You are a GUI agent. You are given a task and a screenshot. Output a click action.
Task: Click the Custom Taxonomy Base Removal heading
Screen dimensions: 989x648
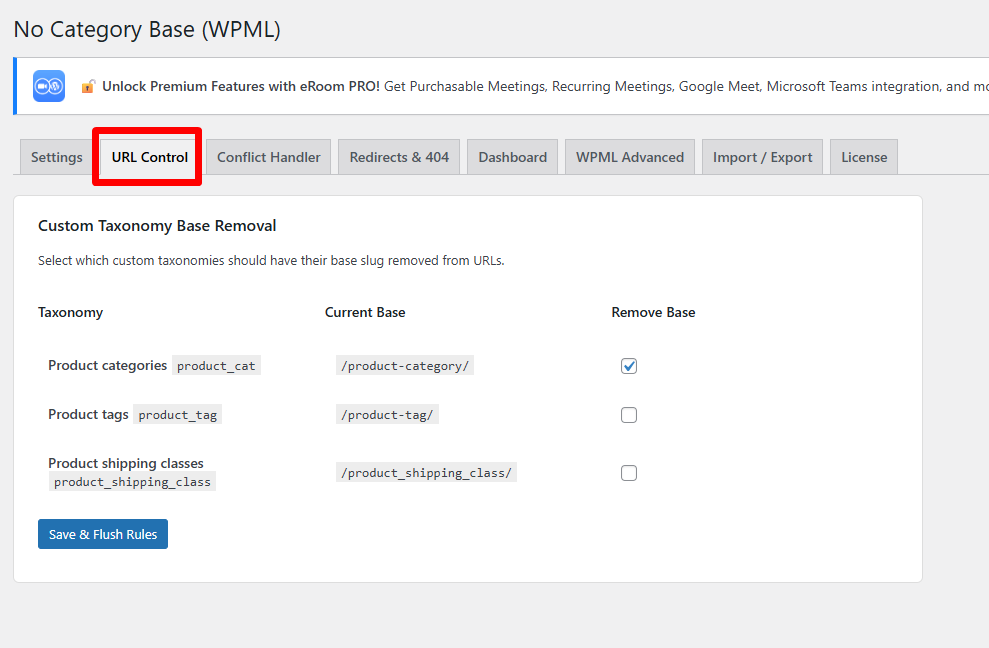click(x=157, y=226)
